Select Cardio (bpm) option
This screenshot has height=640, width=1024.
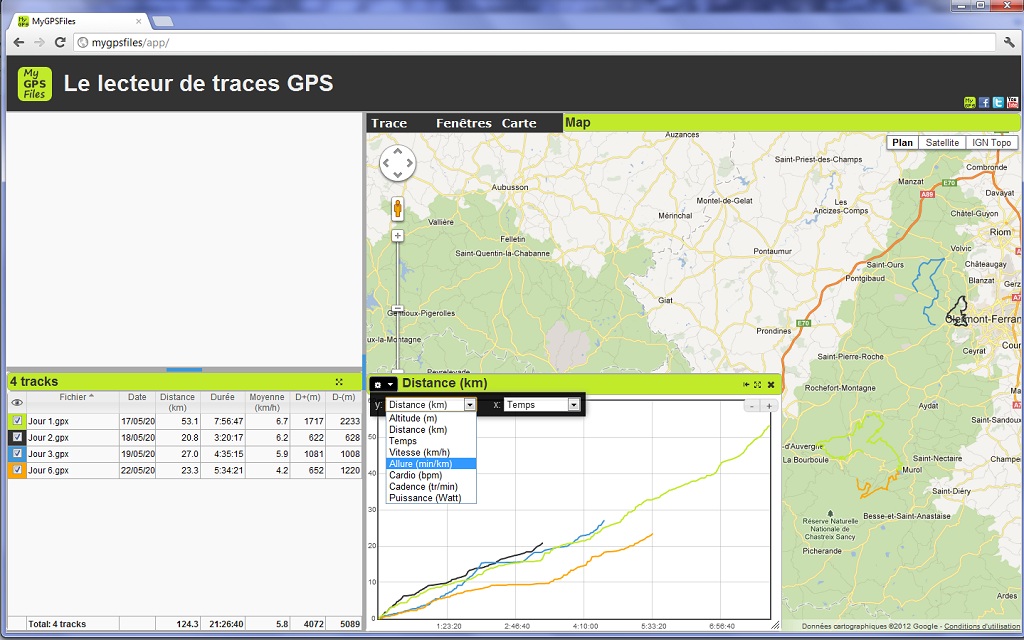click(431, 475)
